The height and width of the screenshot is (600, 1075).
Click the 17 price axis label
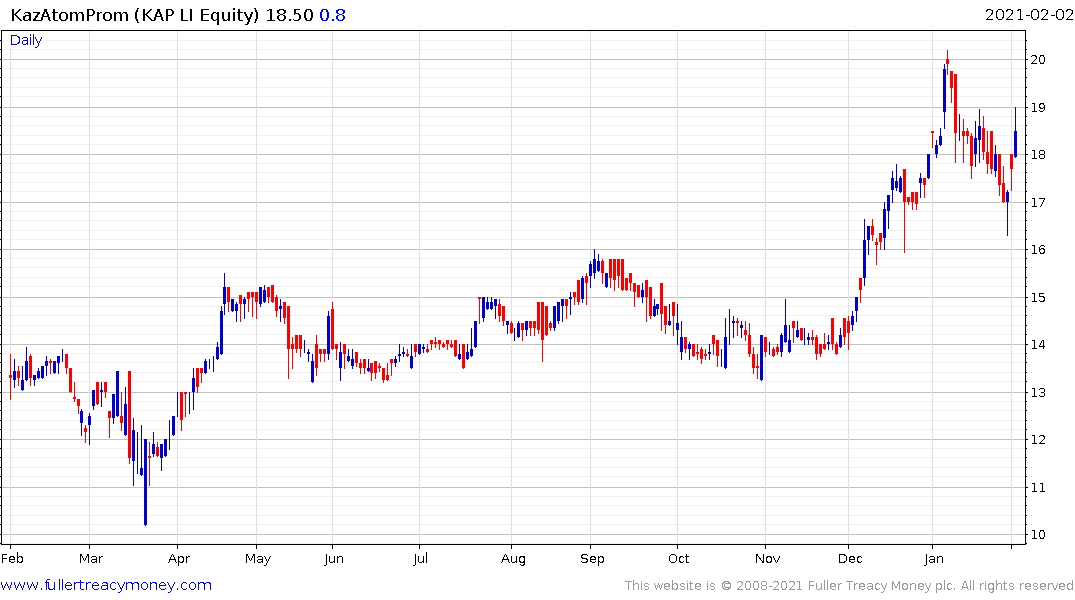(1038, 203)
